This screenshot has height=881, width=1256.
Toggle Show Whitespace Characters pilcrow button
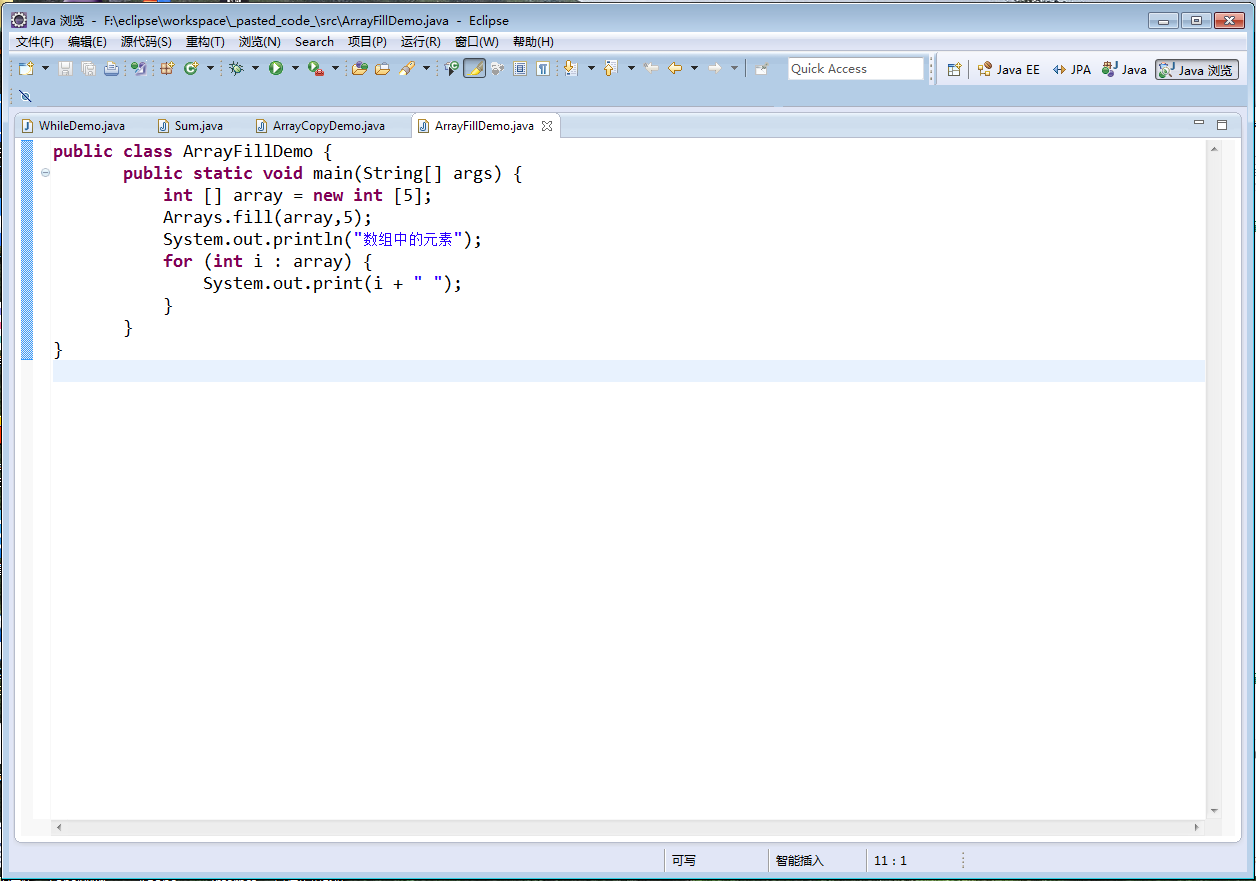(542, 68)
